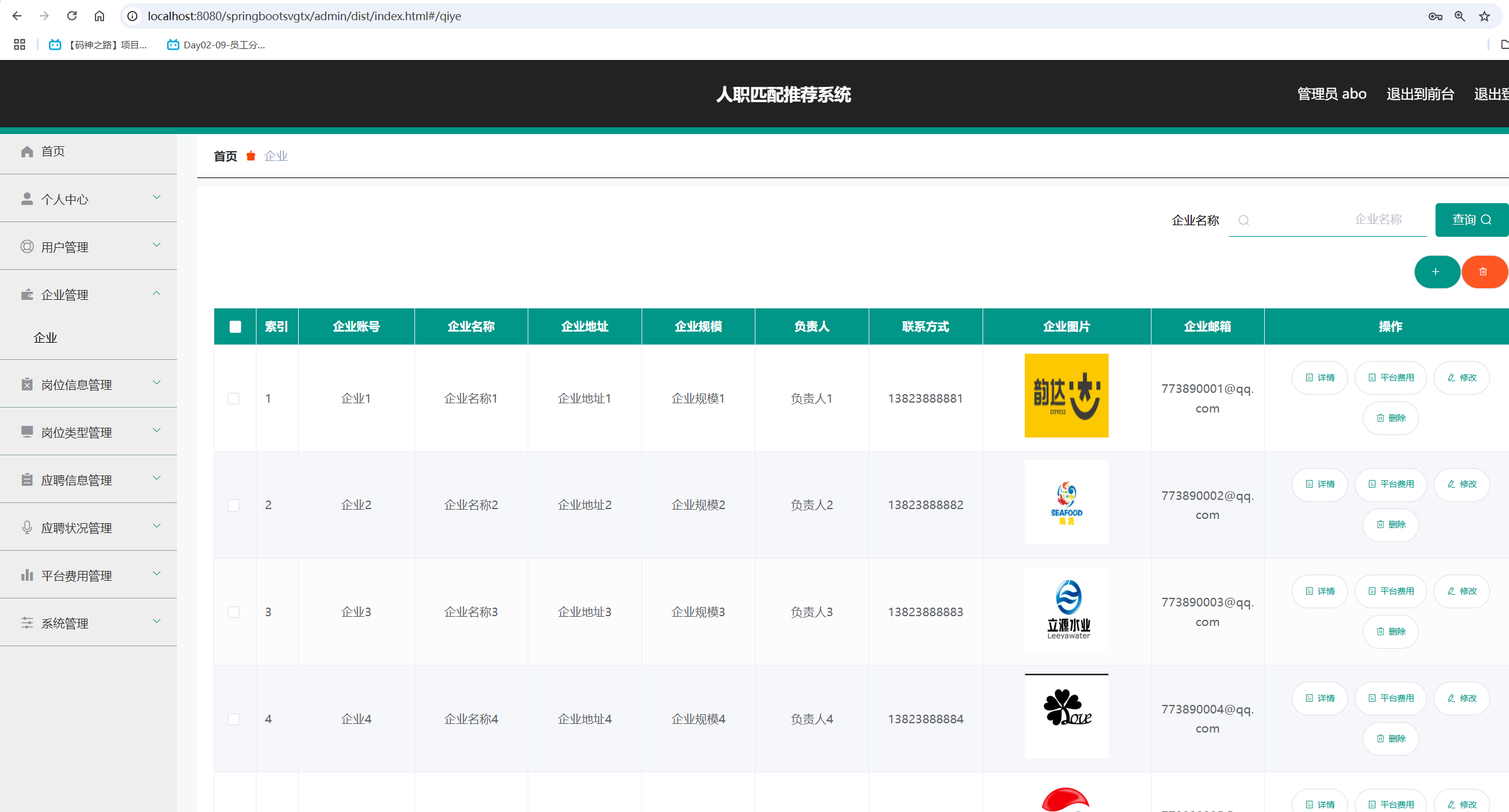Click the clipboard icon beside 应聘信息管理
This screenshot has height=812, width=1509.
click(27, 480)
